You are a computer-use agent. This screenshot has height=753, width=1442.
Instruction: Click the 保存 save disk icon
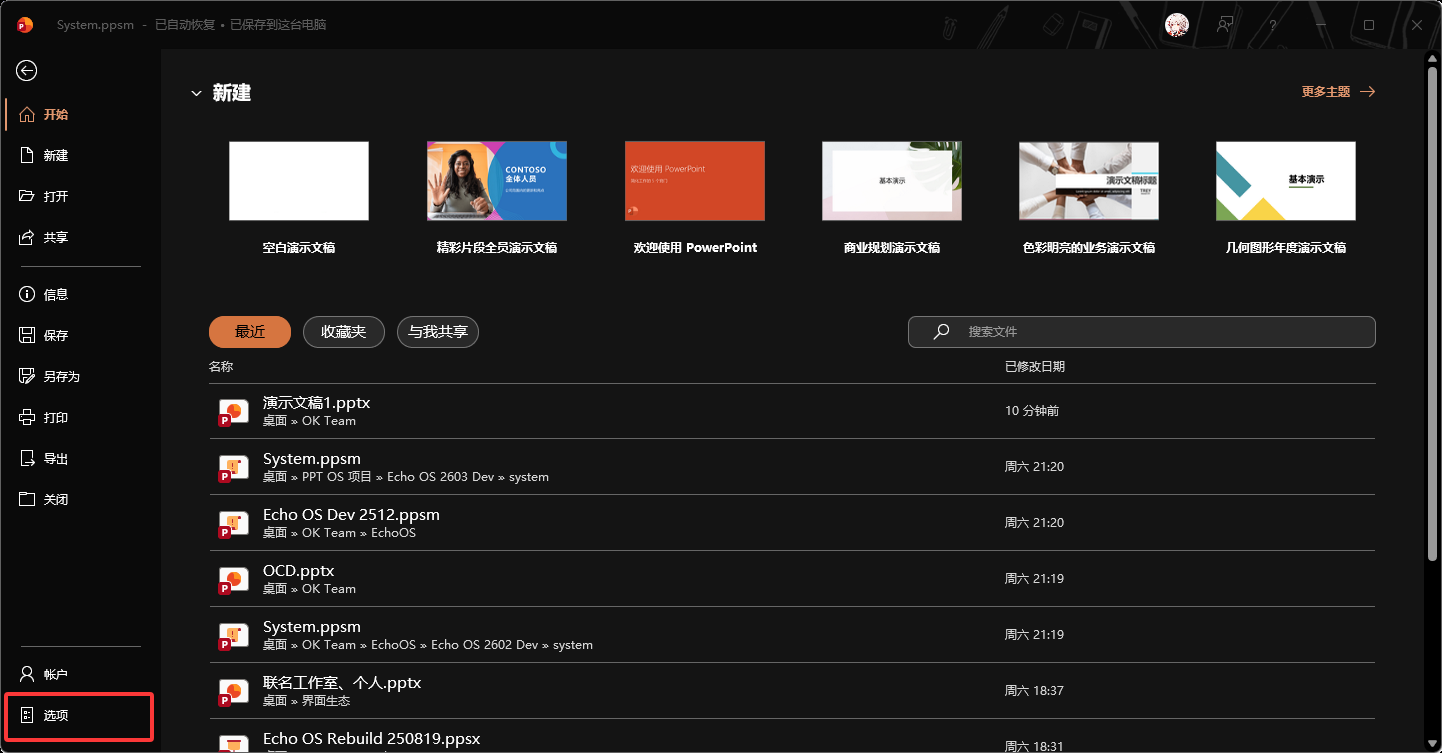[x=27, y=335]
